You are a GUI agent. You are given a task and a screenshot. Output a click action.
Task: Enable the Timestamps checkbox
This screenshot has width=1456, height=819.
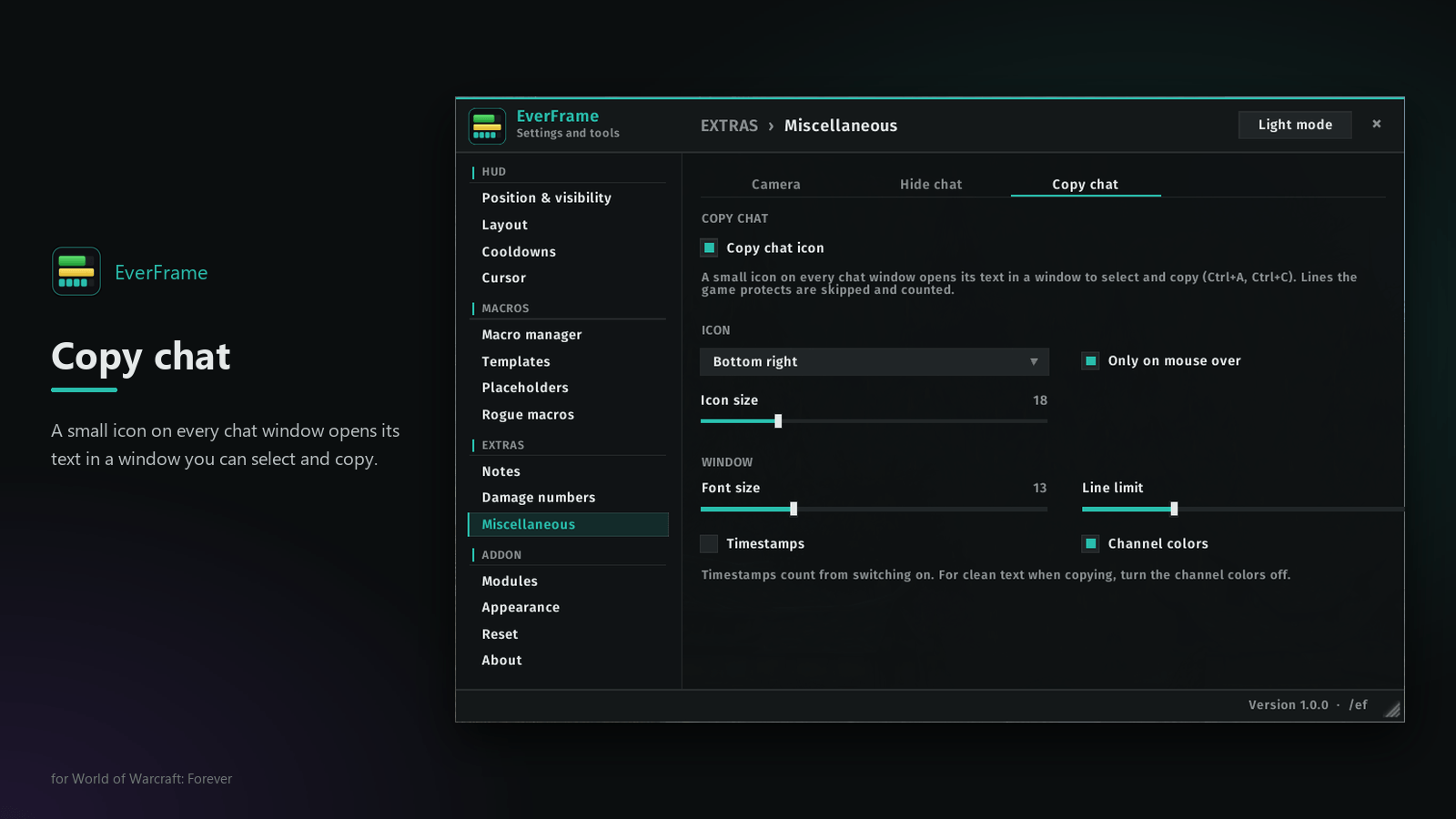click(x=709, y=544)
